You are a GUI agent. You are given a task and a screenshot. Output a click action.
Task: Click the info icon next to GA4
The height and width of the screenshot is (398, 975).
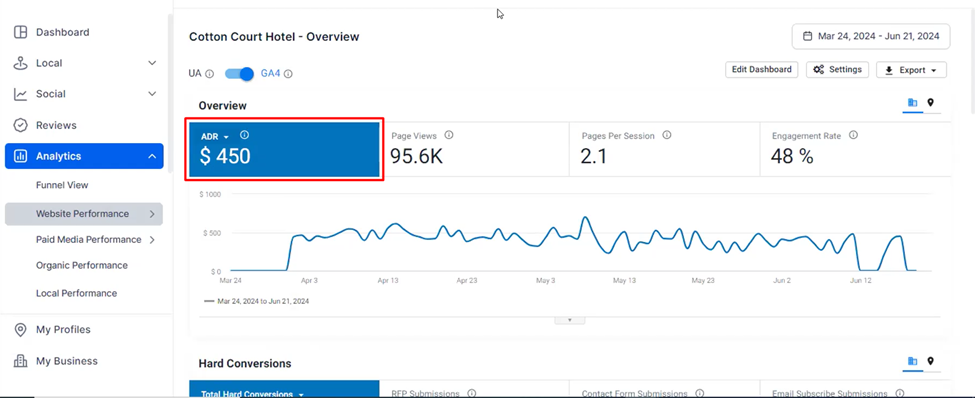coord(288,74)
